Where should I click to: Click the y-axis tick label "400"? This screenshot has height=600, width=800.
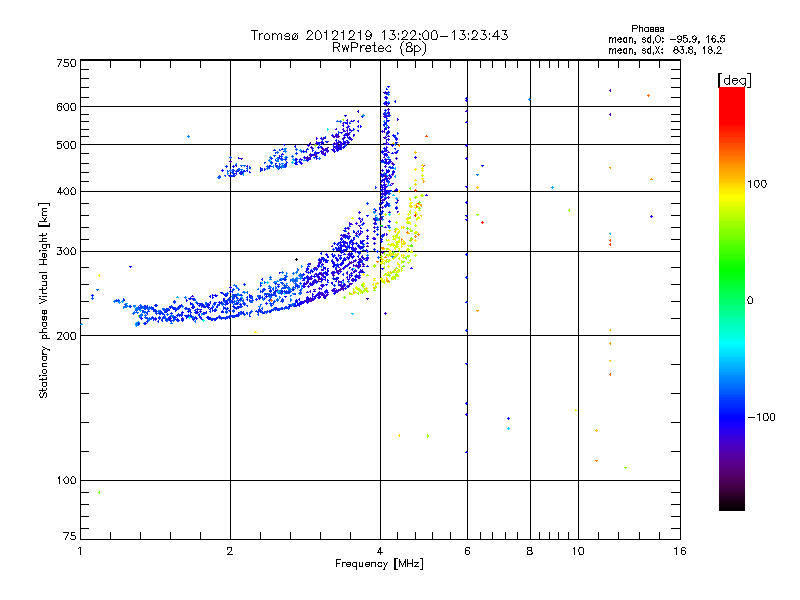tap(66, 192)
